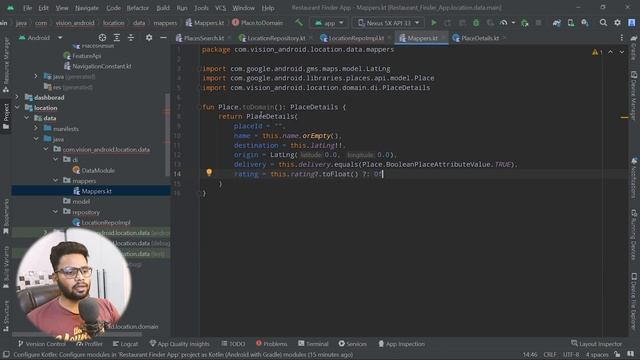This screenshot has width=640, height=360.
Task: Click the read-only lock icon in status bar
Action: (x=617, y=354)
